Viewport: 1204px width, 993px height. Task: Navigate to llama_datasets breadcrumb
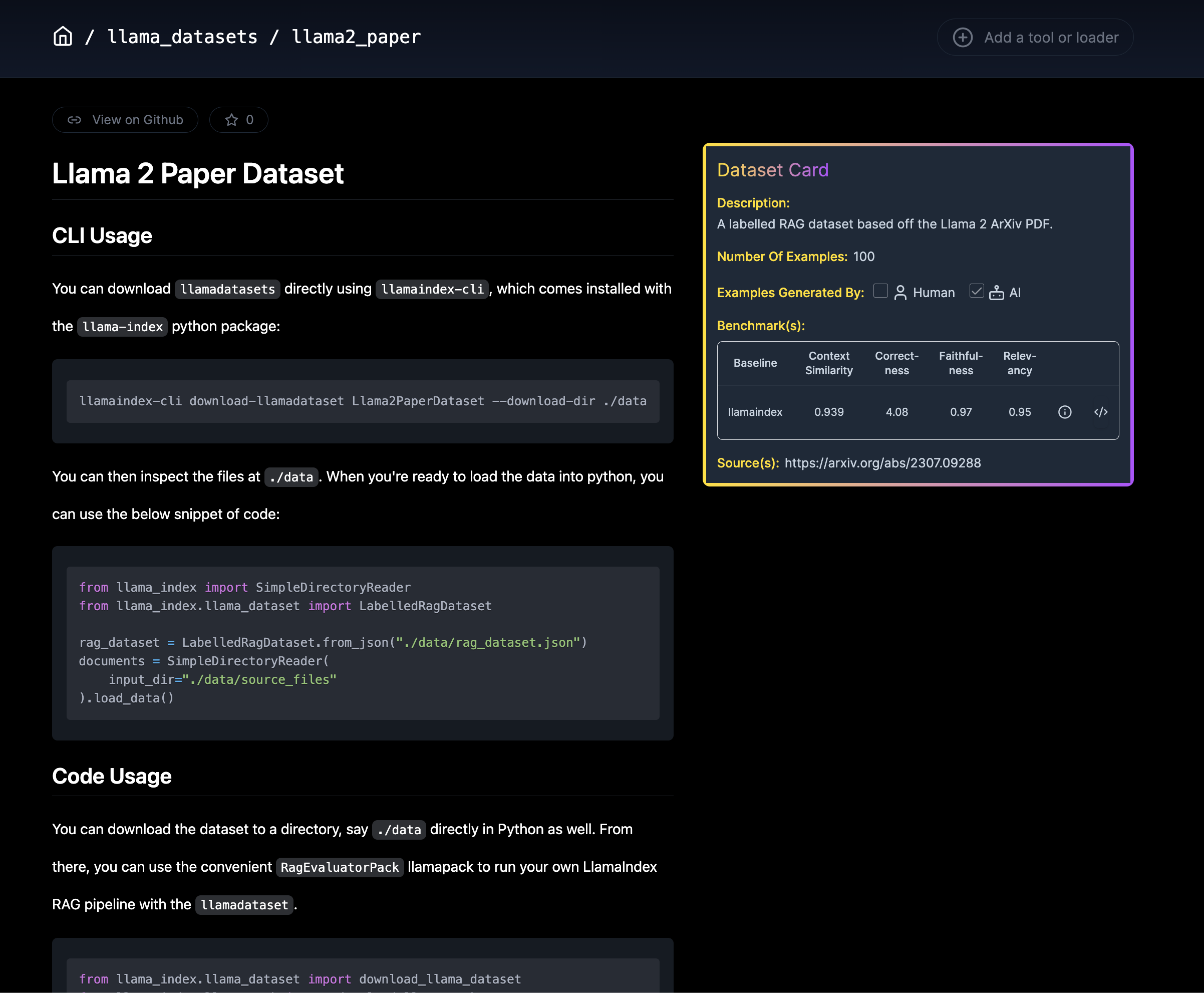click(182, 37)
